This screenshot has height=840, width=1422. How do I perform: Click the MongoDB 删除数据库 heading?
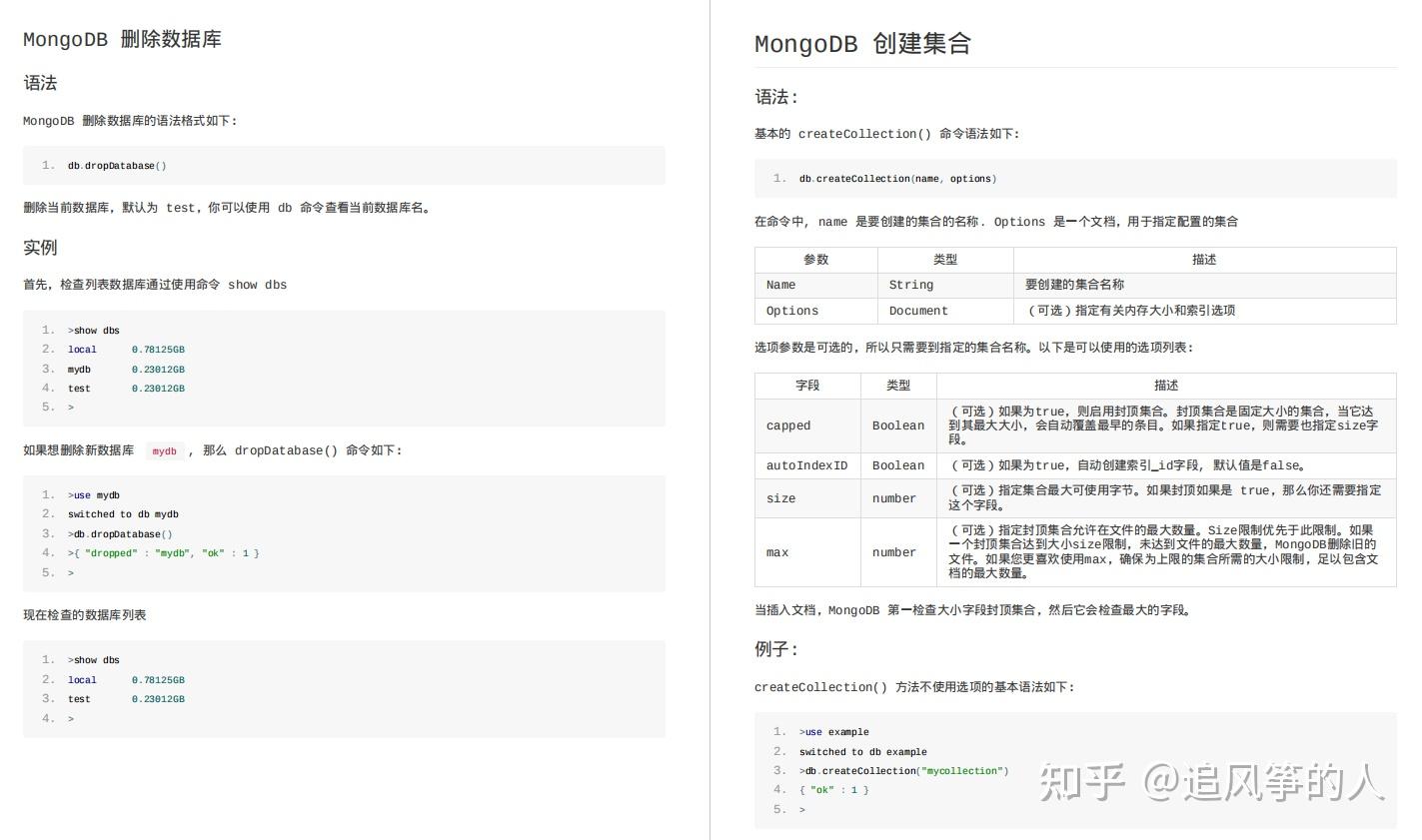coord(122,39)
